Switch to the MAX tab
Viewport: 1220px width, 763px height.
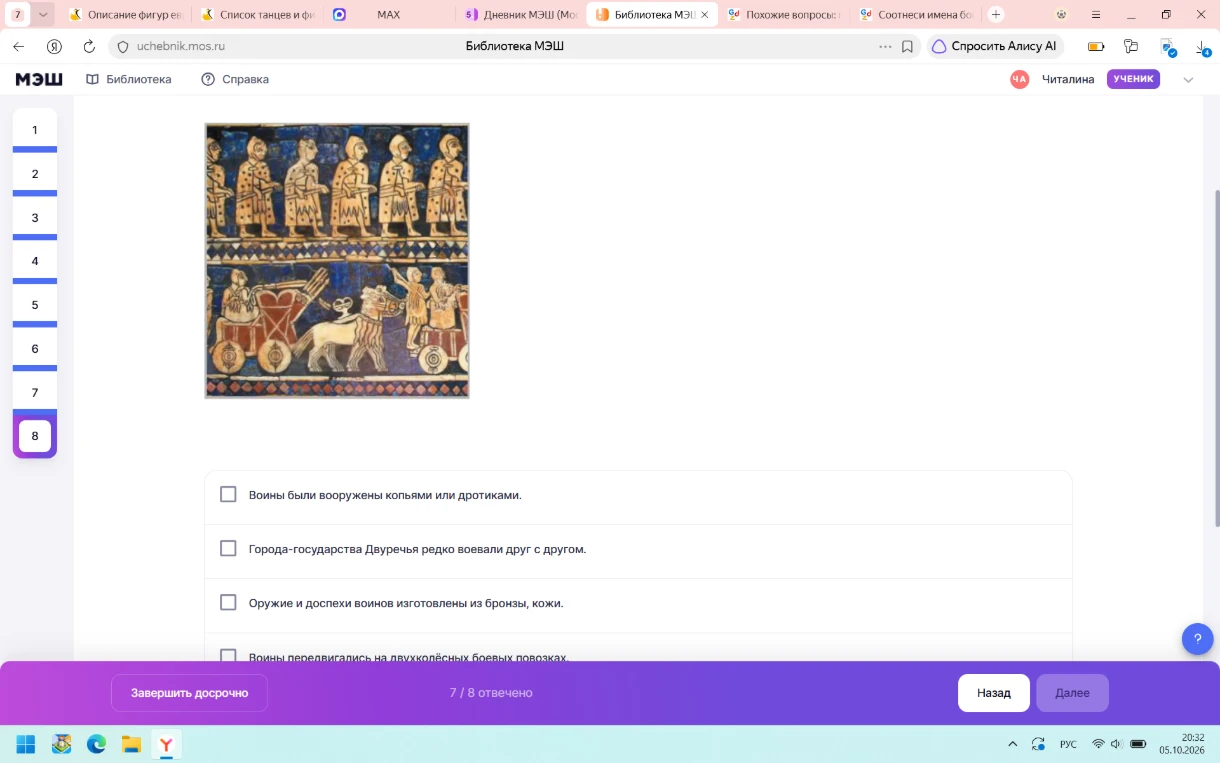point(390,15)
